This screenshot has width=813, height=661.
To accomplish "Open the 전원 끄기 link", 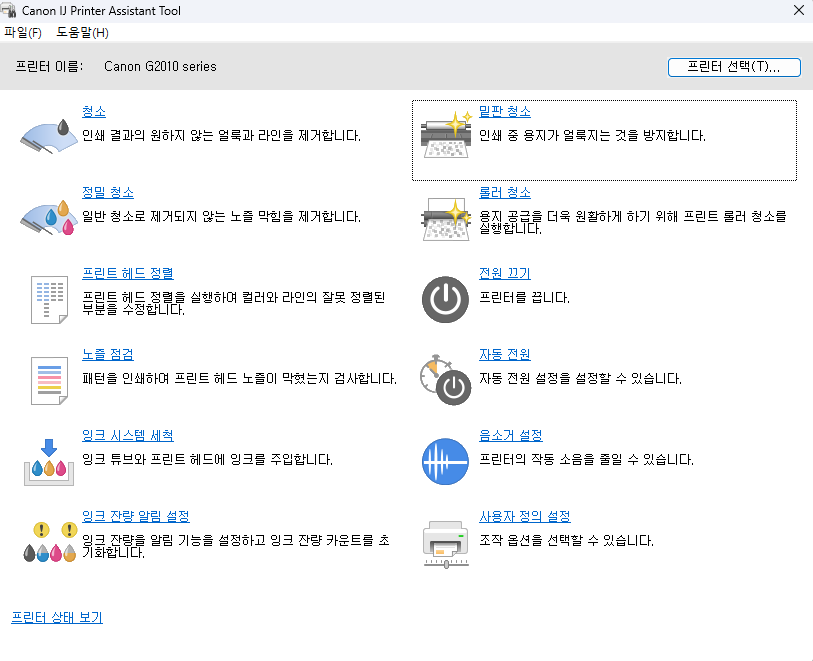I will pos(504,273).
